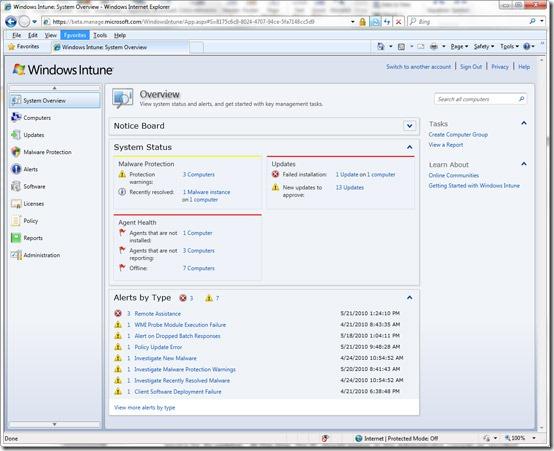Open the Policy Update Error alert
554x451 pixels.
158,347
